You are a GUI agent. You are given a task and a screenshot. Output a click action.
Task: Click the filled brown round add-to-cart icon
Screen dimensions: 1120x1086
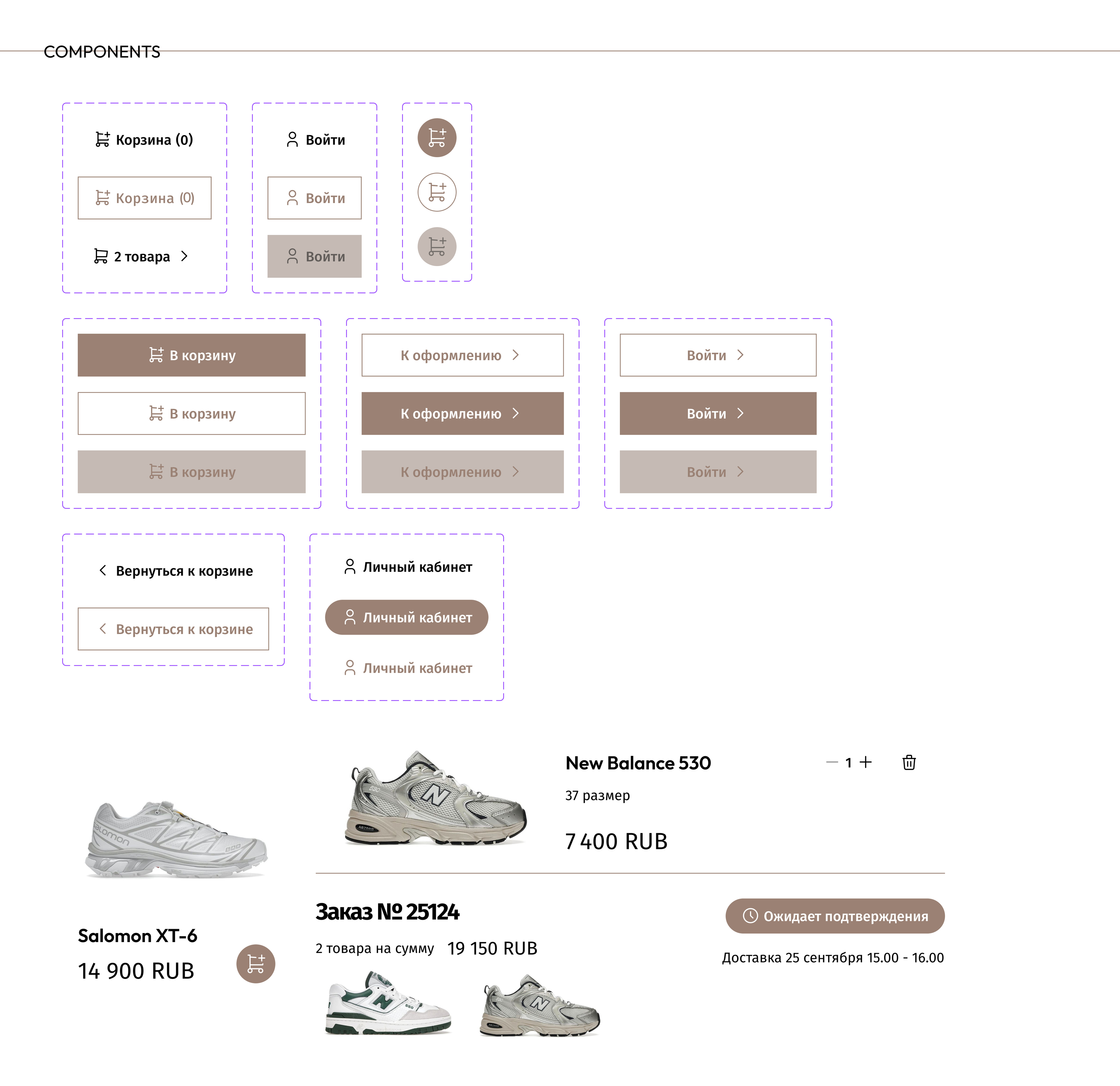[436, 138]
